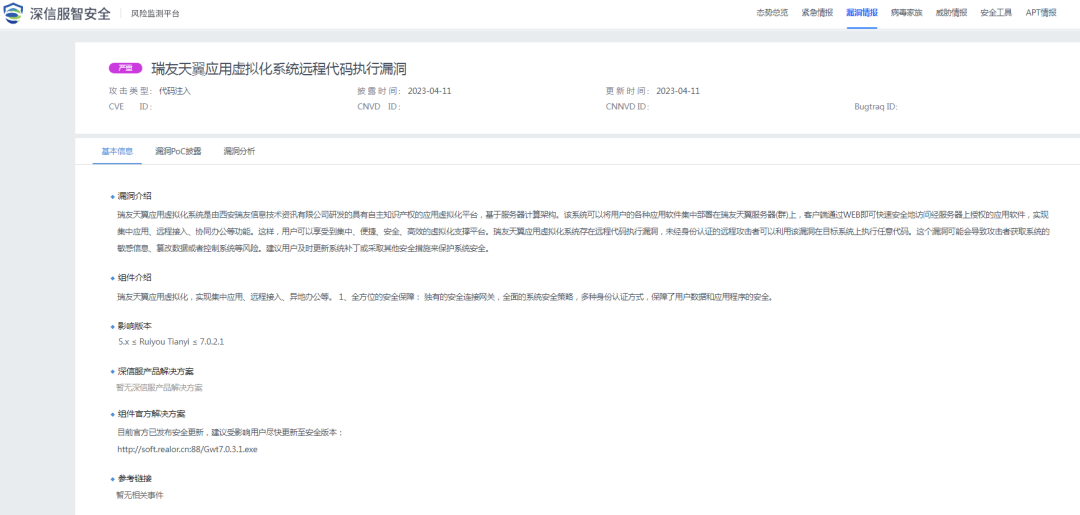Open the 威胁情报 menu item

(951, 12)
